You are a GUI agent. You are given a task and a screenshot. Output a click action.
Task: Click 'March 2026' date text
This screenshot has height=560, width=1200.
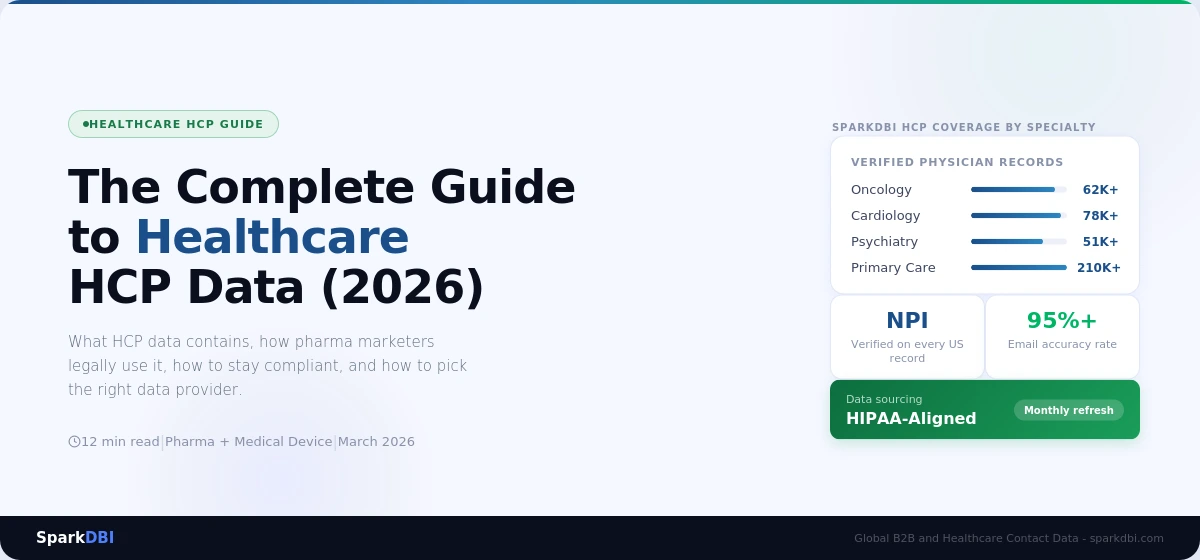(x=376, y=442)
